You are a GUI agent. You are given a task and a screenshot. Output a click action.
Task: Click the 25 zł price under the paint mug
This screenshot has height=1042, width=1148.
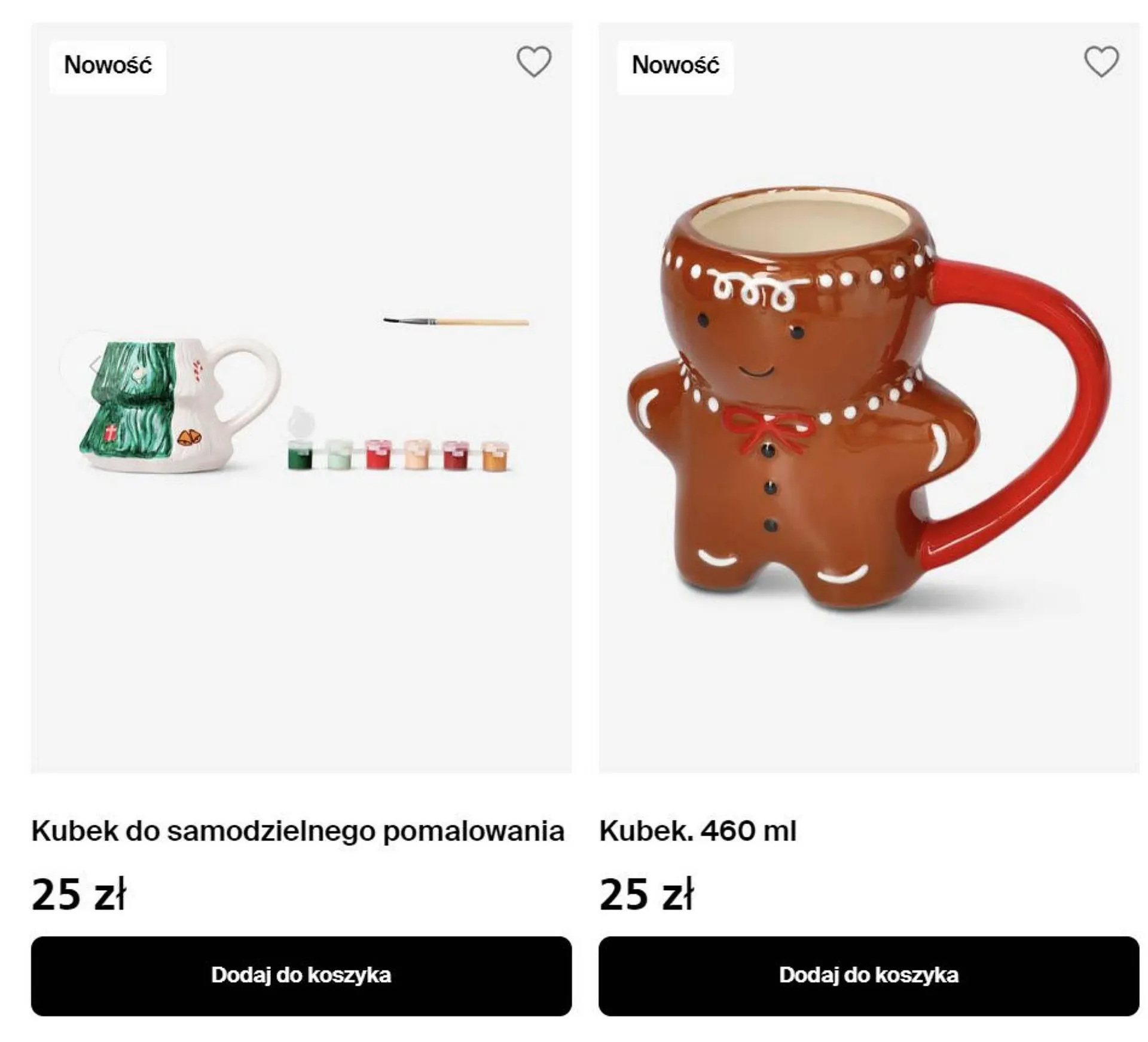click(x=78, y=894)
